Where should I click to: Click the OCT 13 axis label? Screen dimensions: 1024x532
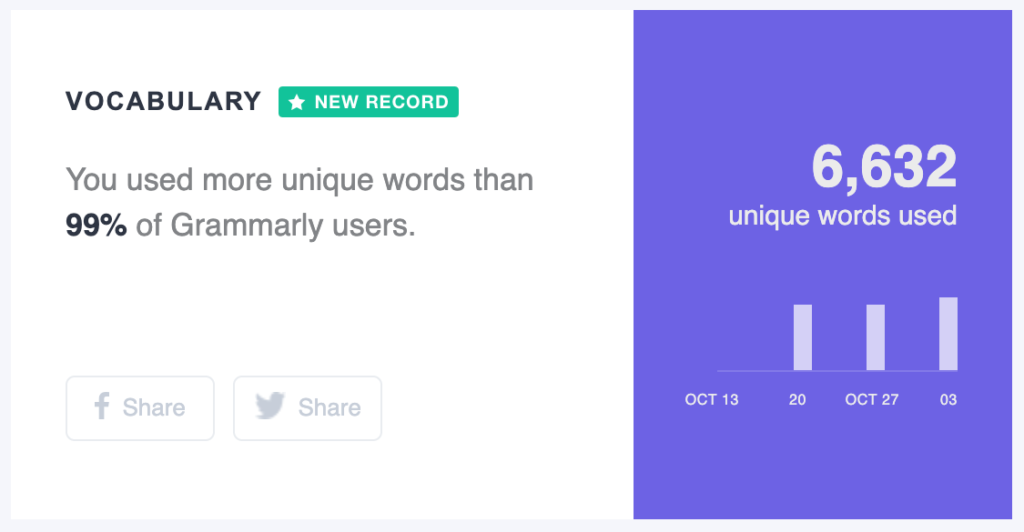point(712,400)
